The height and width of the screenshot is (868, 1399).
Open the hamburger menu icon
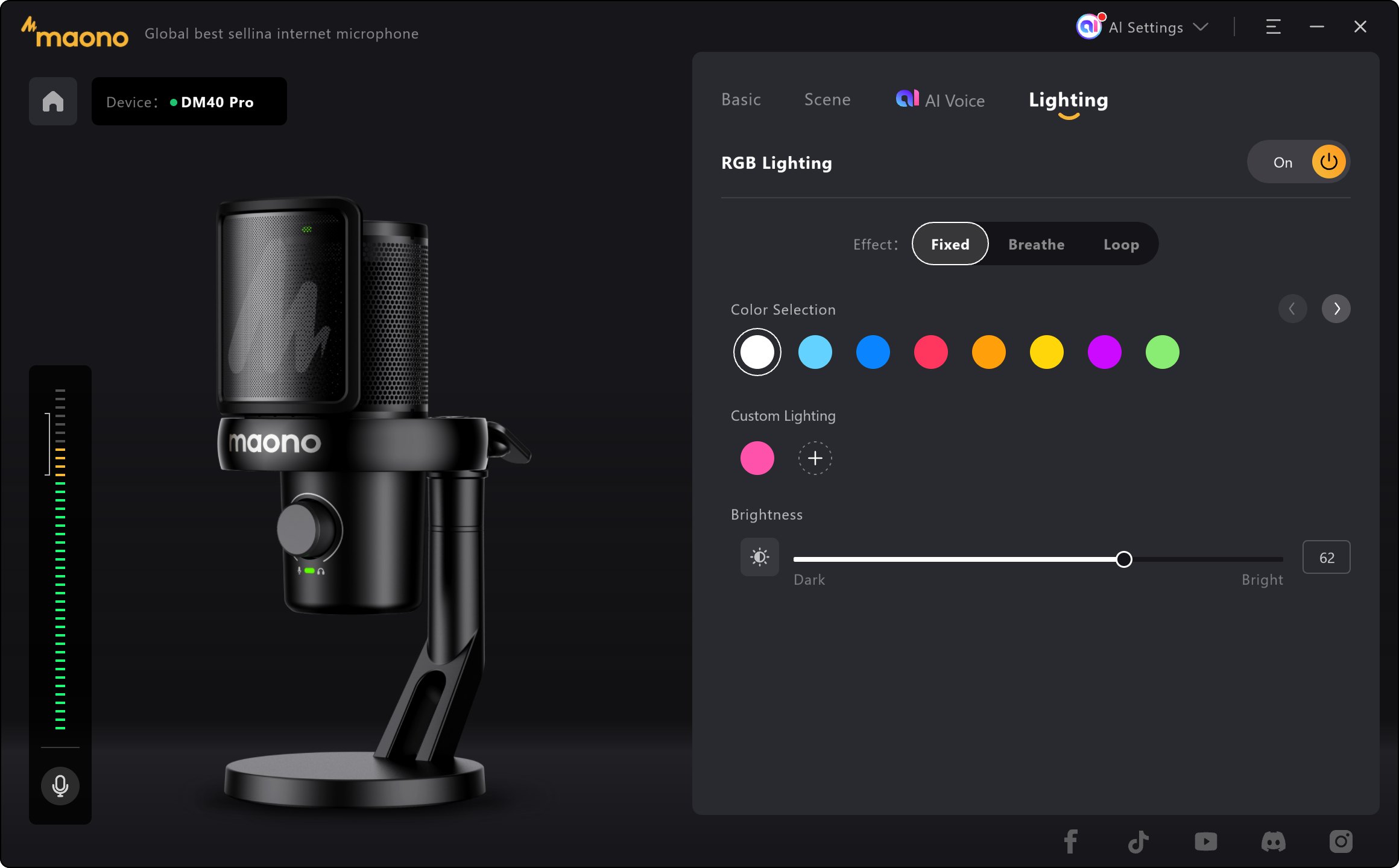tap(1273, 27)
